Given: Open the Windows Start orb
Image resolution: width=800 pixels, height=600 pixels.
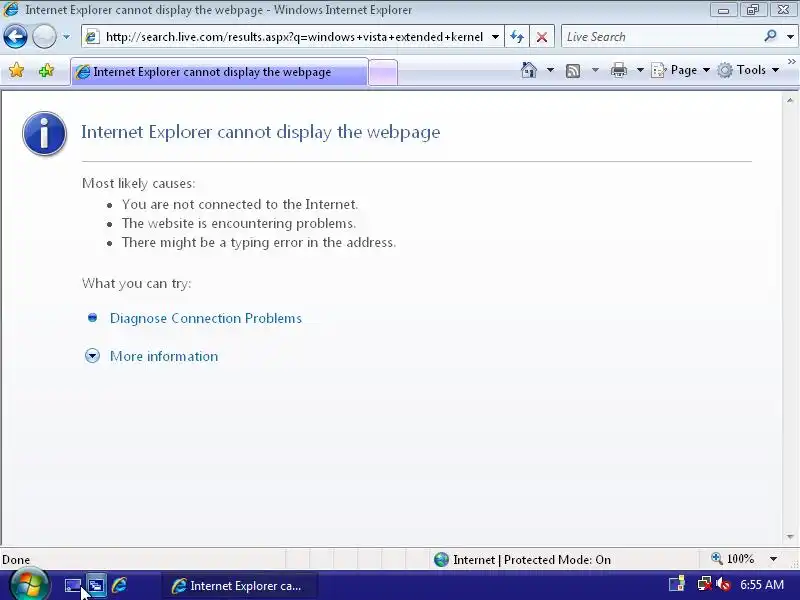Looking at the screenshot, I should [30, 584].
